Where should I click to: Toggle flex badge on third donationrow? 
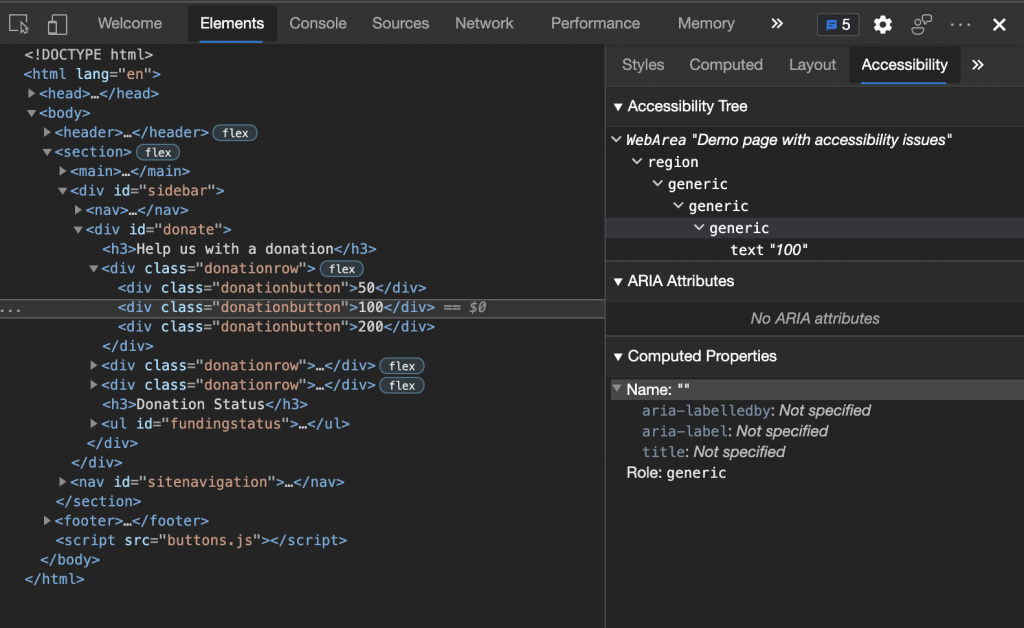pyautogui.click(x=402, y=385)
